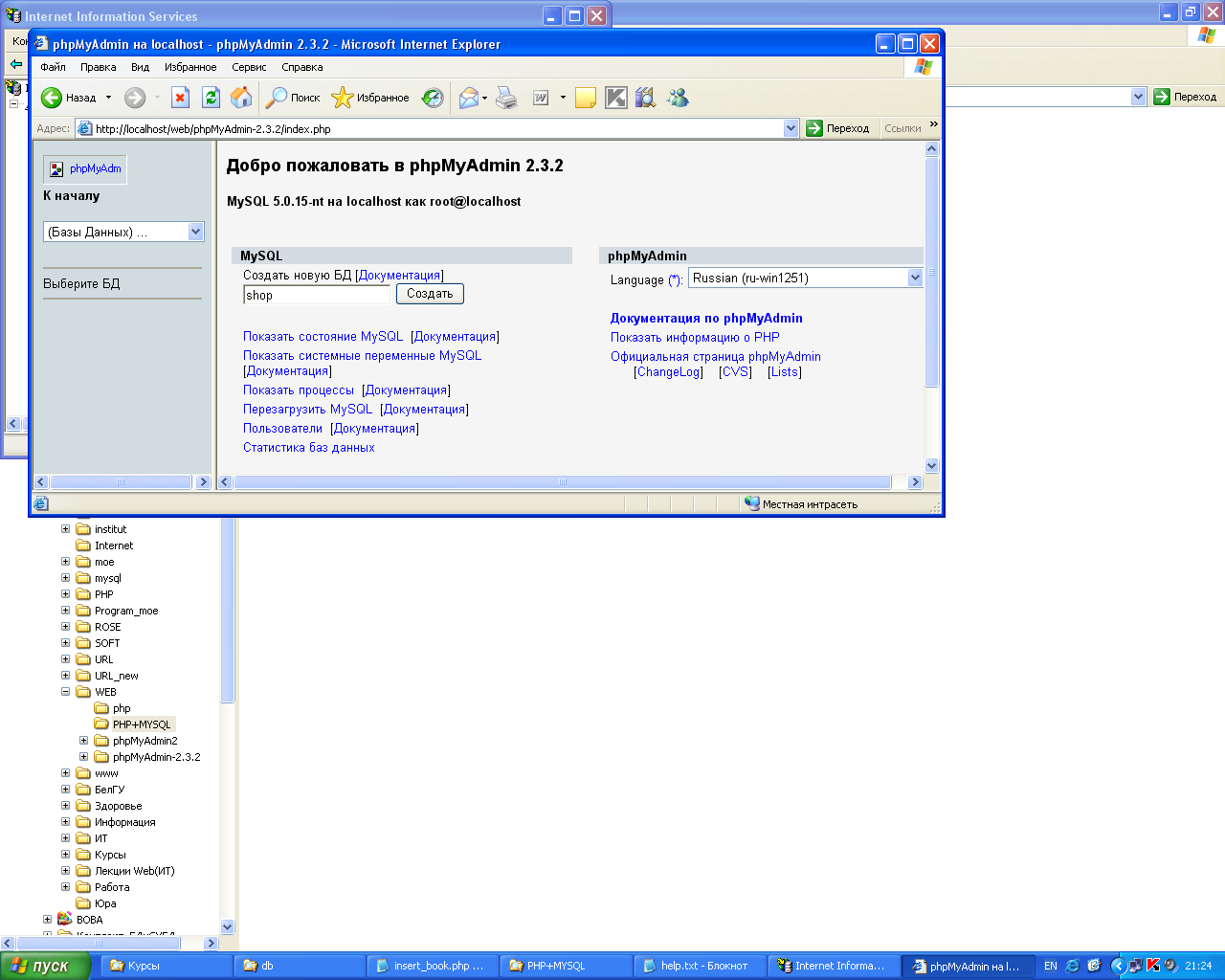Open the Справка menu
This screenshot has height=980, width=1225.
click(302, 67)
